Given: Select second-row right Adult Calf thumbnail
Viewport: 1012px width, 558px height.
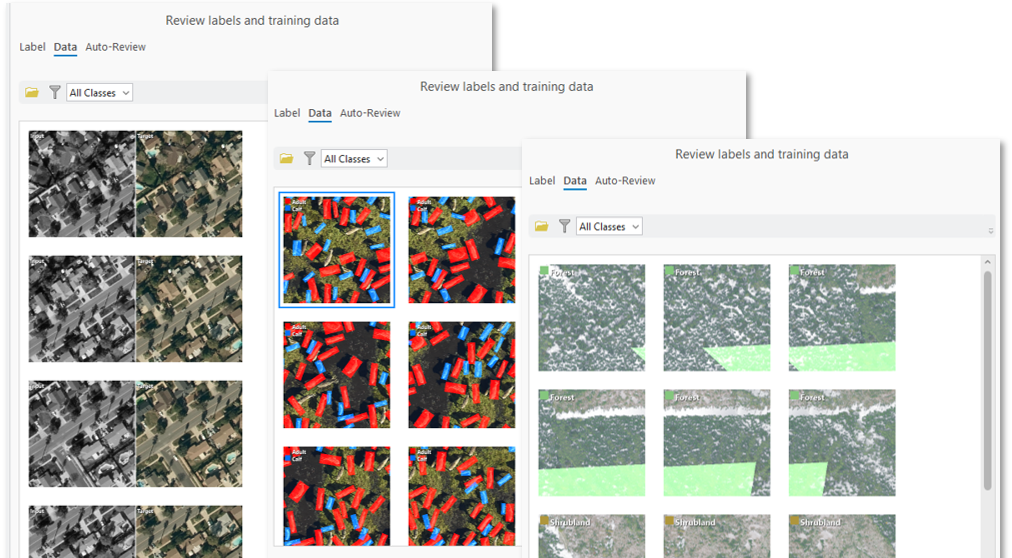Looking at the screenshot, I should [462, 375].
